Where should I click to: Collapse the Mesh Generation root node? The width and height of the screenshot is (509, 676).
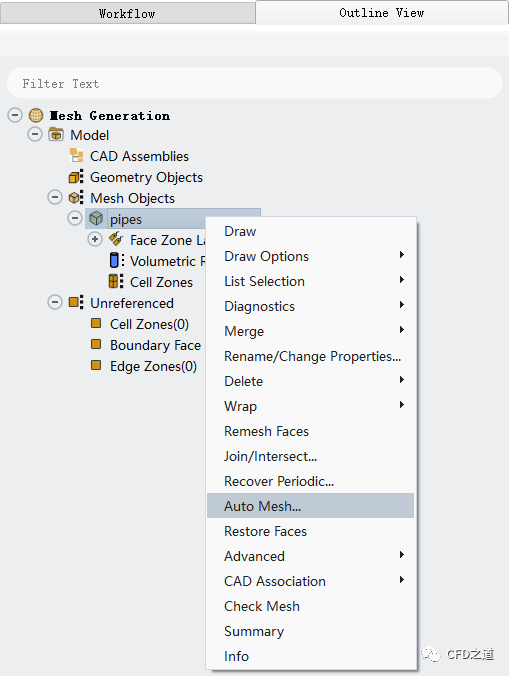pos(15,115)
